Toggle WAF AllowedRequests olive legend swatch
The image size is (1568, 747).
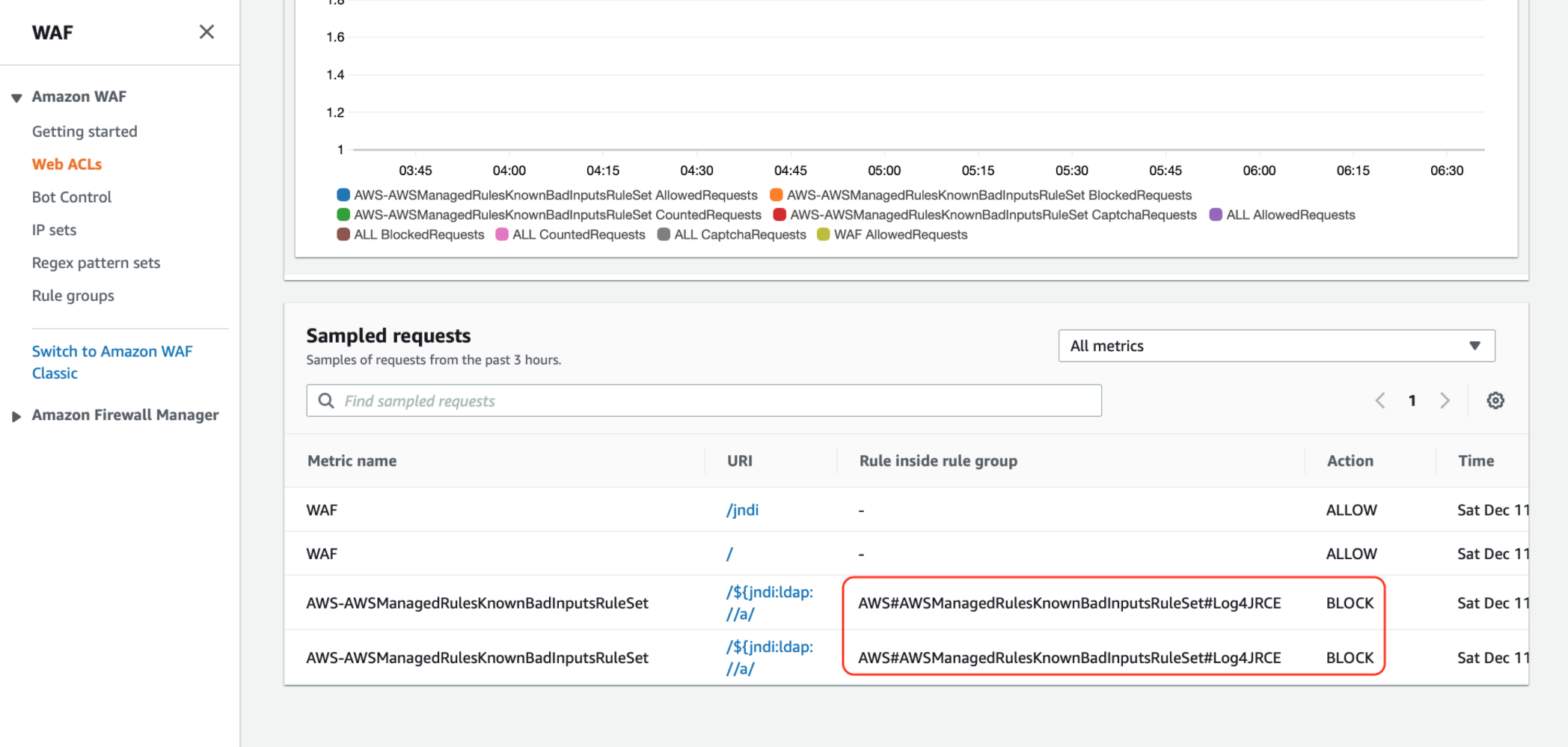click(824, 234)
